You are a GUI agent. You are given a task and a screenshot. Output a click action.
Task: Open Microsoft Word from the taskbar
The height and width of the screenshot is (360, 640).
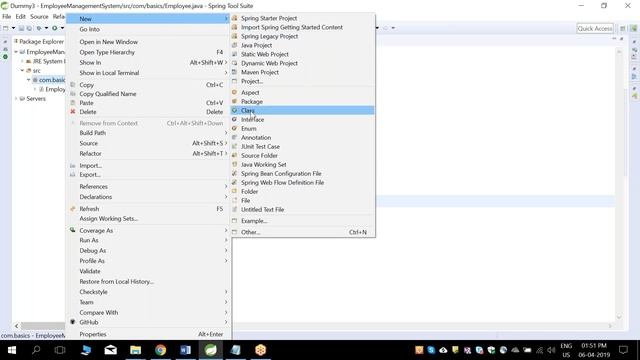185,350
